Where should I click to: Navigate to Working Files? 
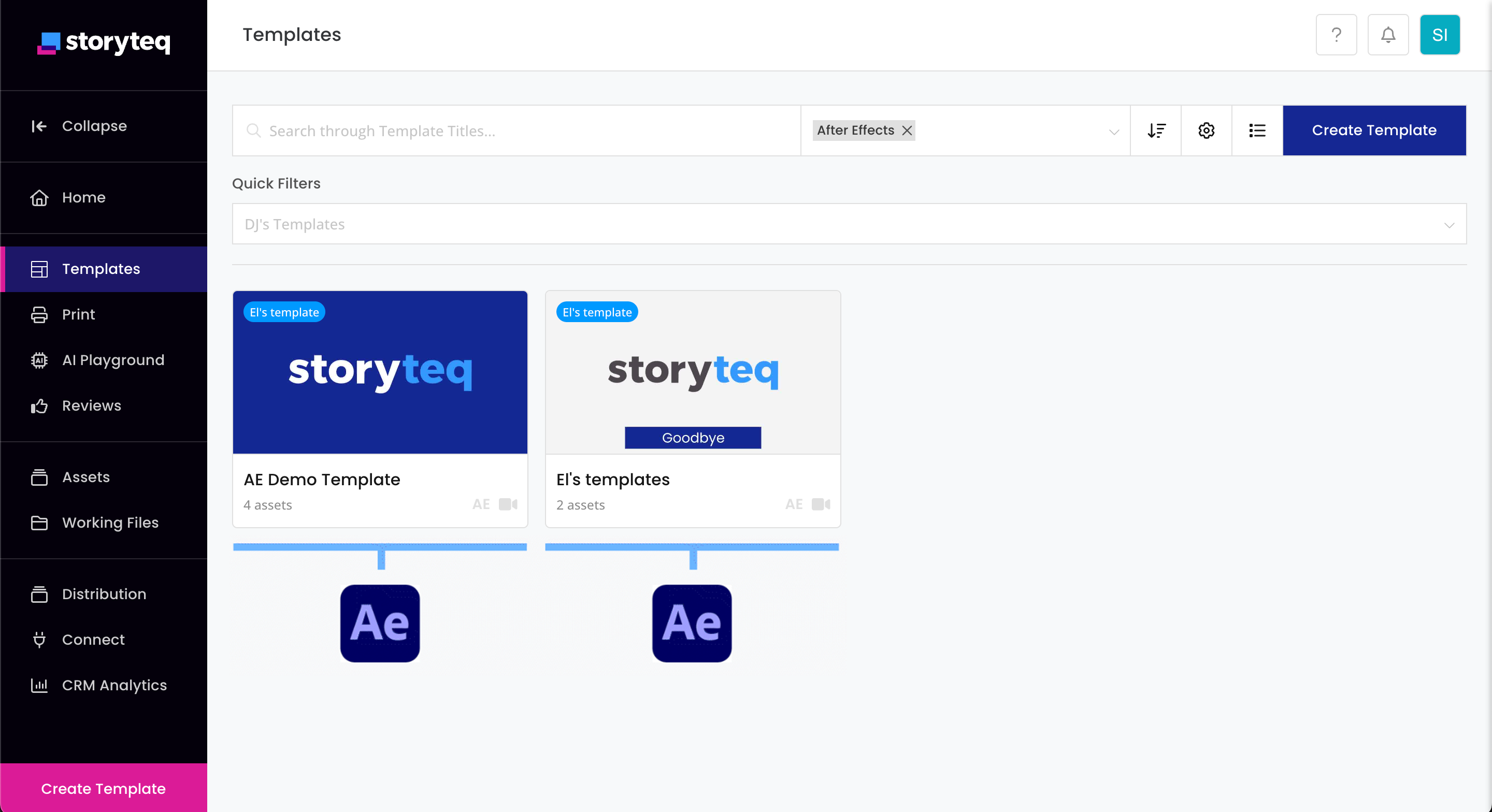pyautogui.click(x=110, y=523)
